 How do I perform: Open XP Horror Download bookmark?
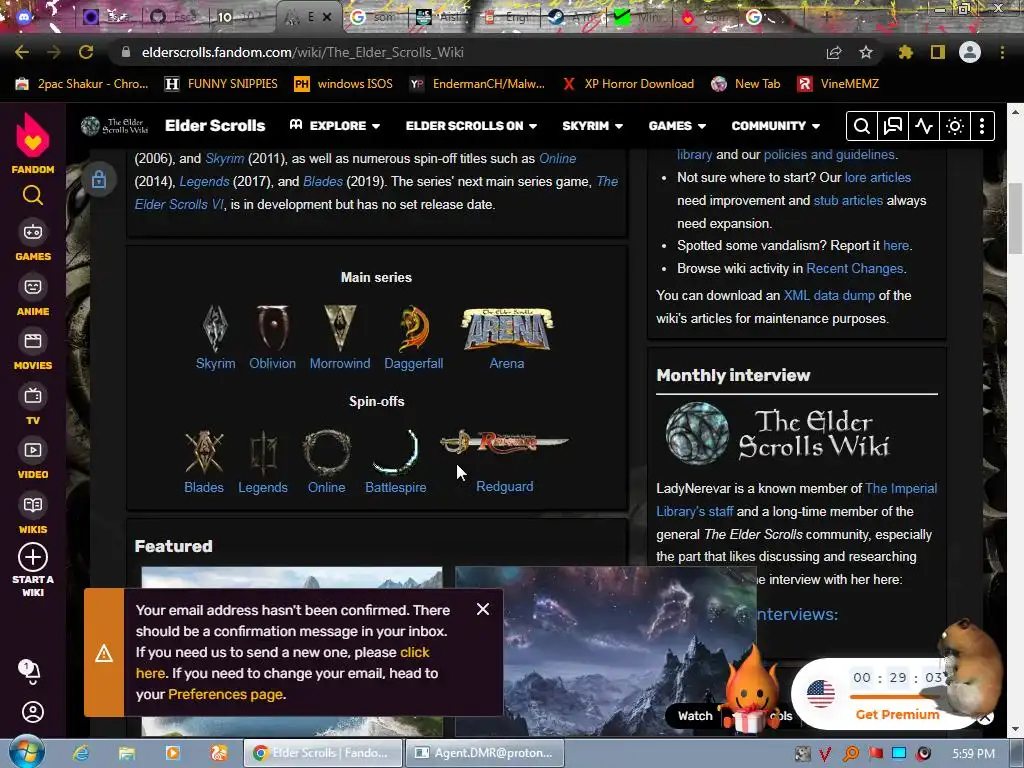coord(629,84)
